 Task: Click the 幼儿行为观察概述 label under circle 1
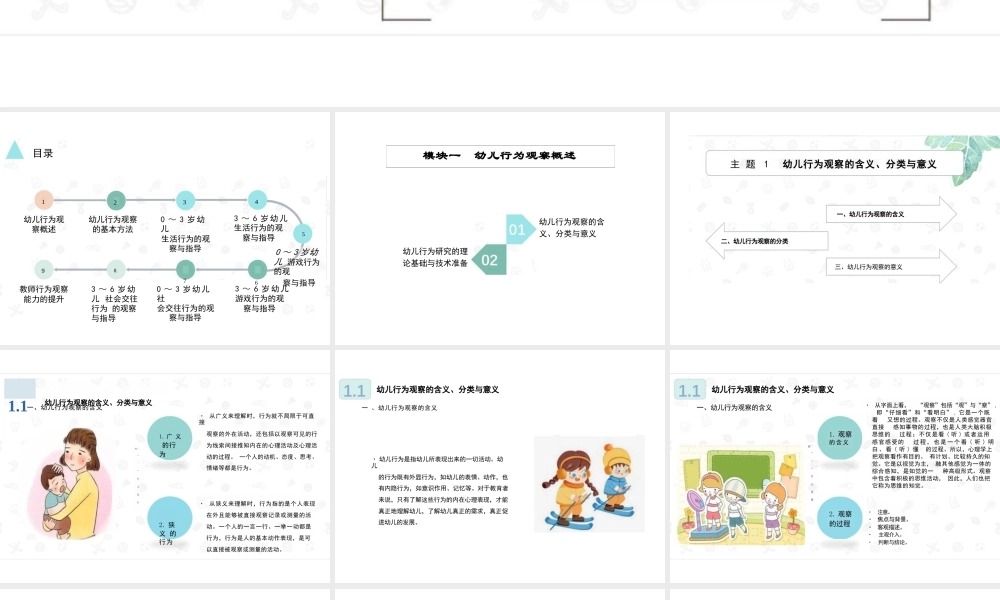tap(43, 224)
